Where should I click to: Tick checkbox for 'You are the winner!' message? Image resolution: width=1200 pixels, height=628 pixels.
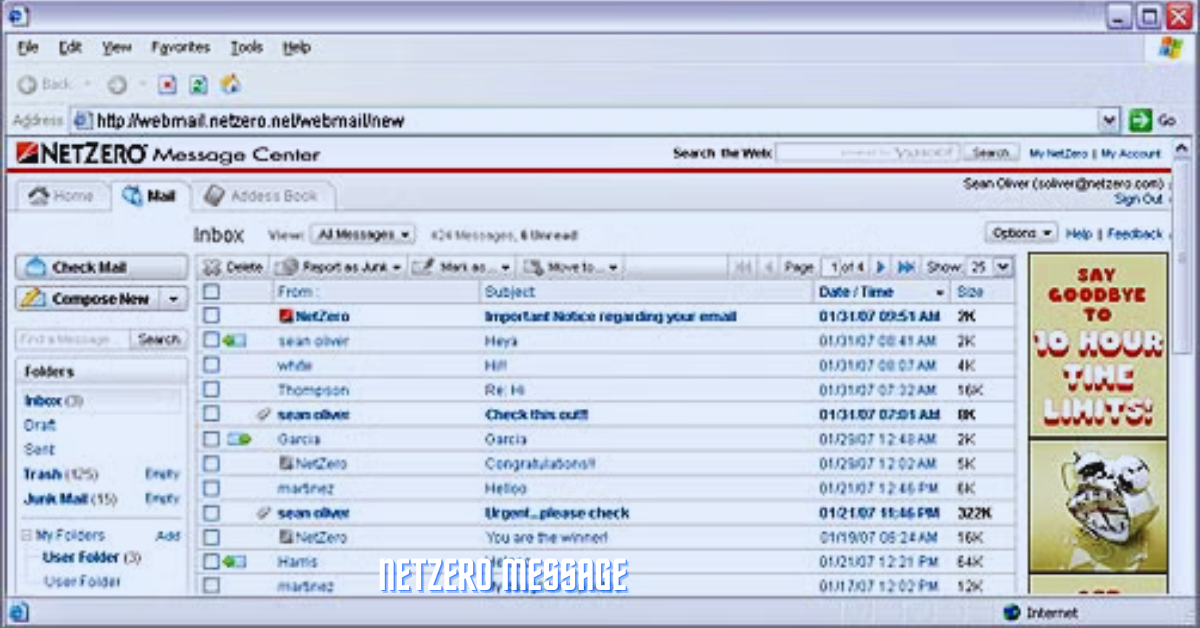pos(211,537)
